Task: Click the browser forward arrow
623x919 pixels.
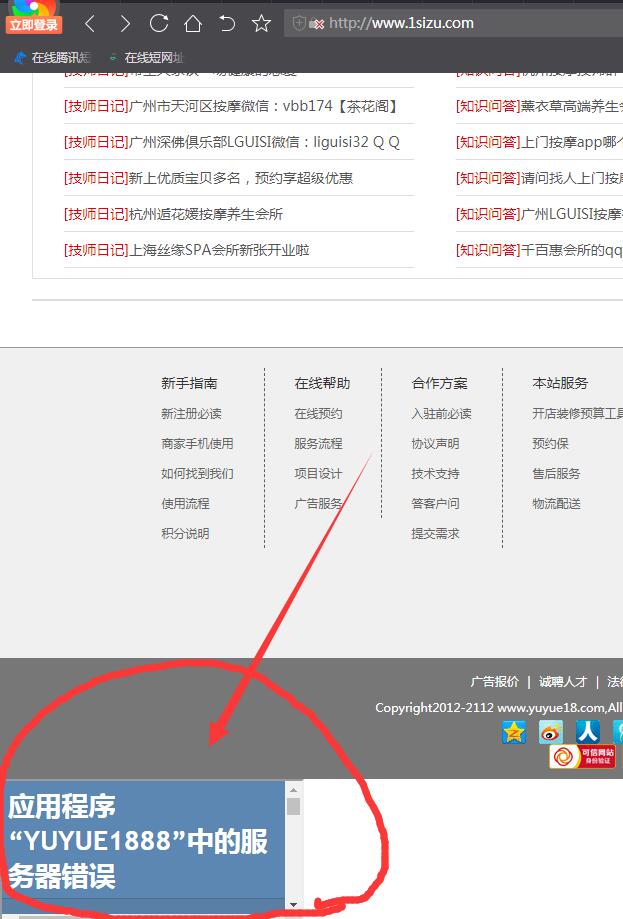Action: coord(125,23)
